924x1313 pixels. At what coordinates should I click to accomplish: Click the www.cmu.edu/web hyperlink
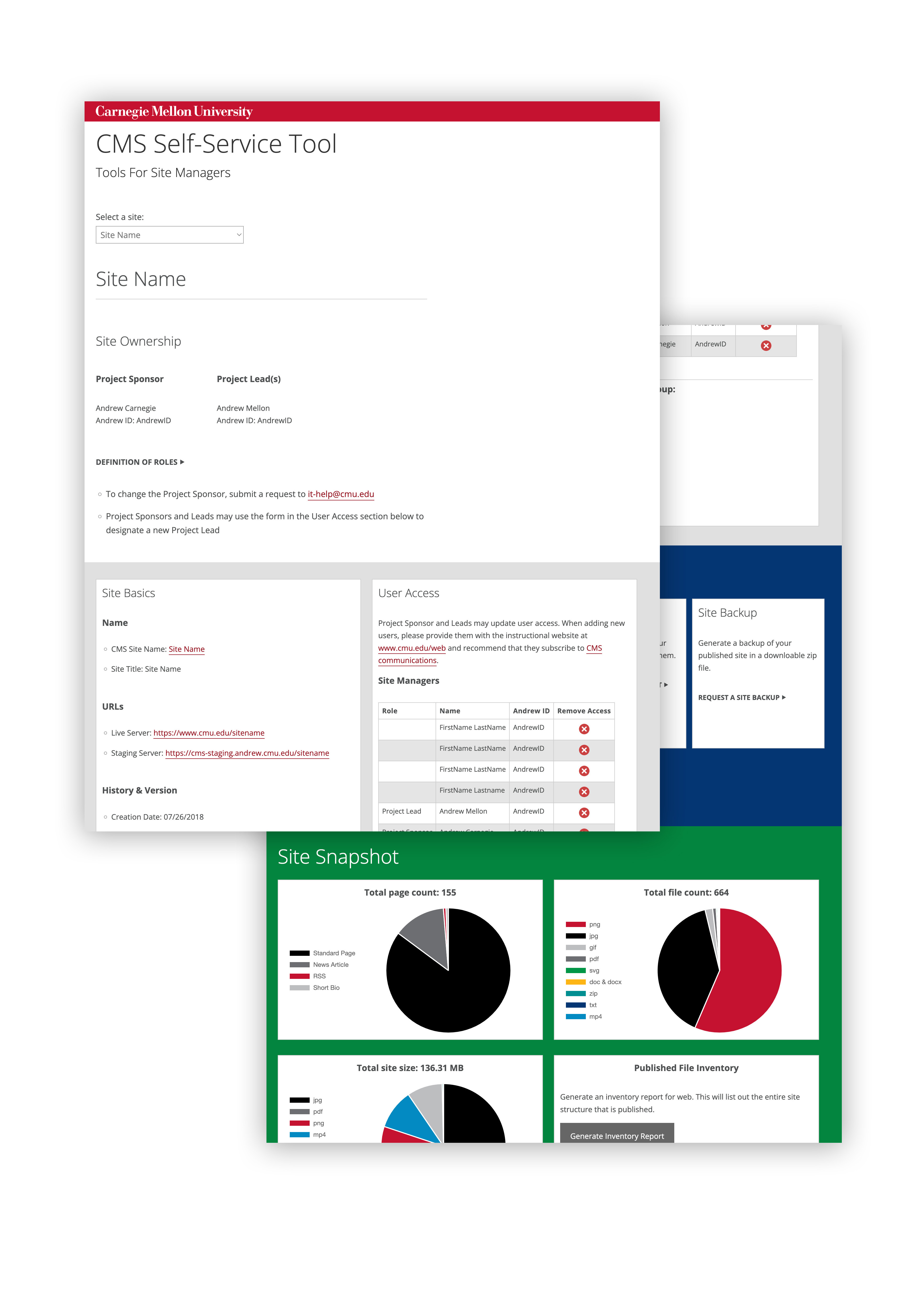click(413, 648)
